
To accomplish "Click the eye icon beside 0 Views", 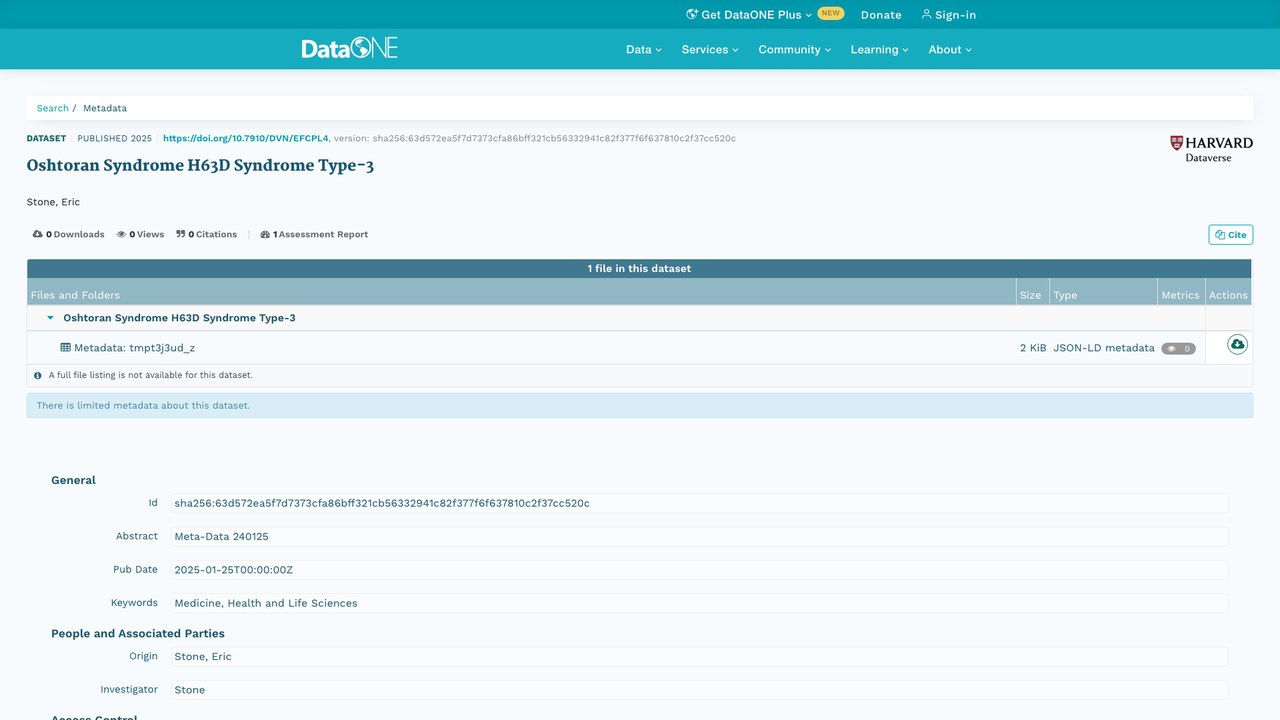I will point(121,234).
